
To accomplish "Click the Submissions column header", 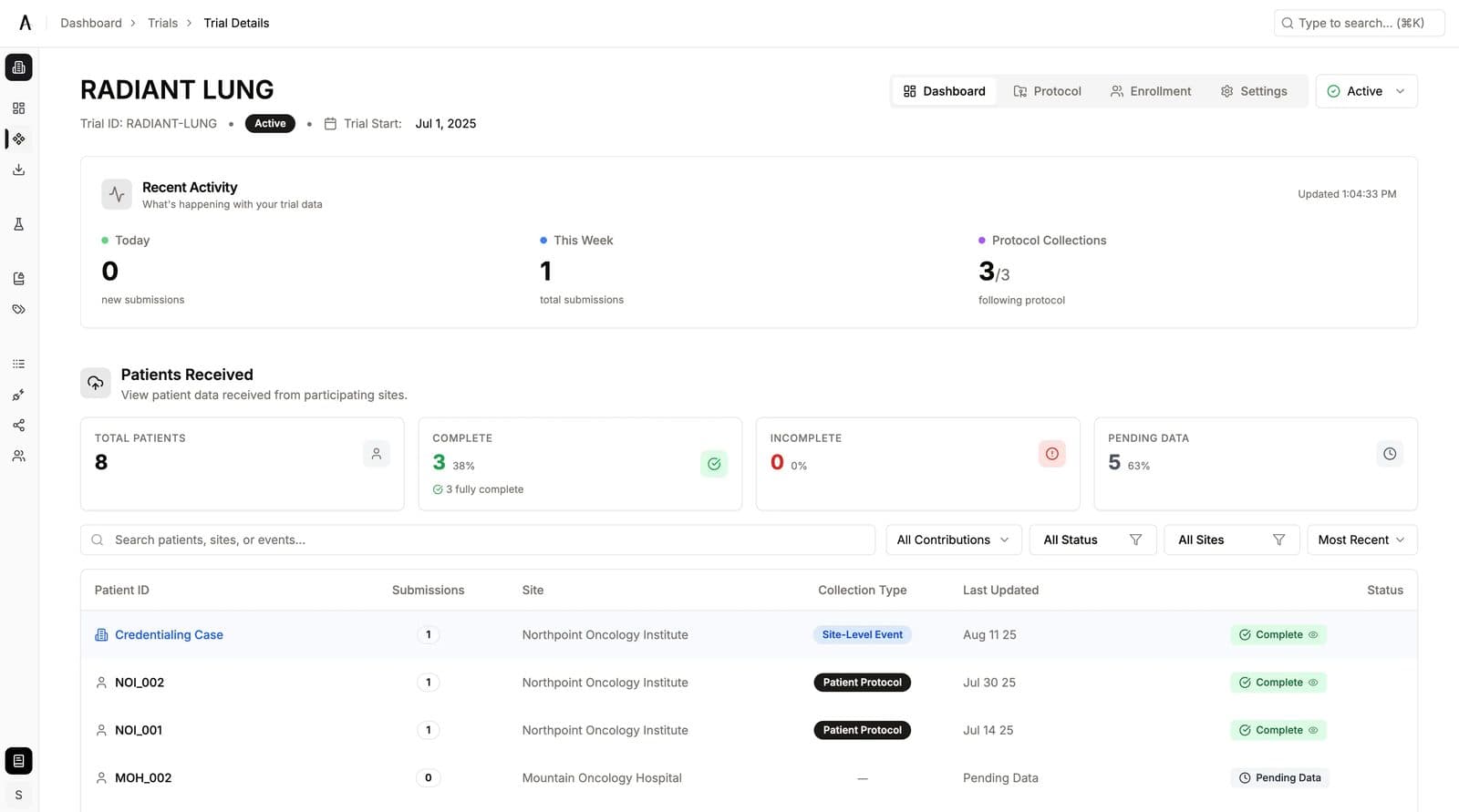I will pos(428,591).
